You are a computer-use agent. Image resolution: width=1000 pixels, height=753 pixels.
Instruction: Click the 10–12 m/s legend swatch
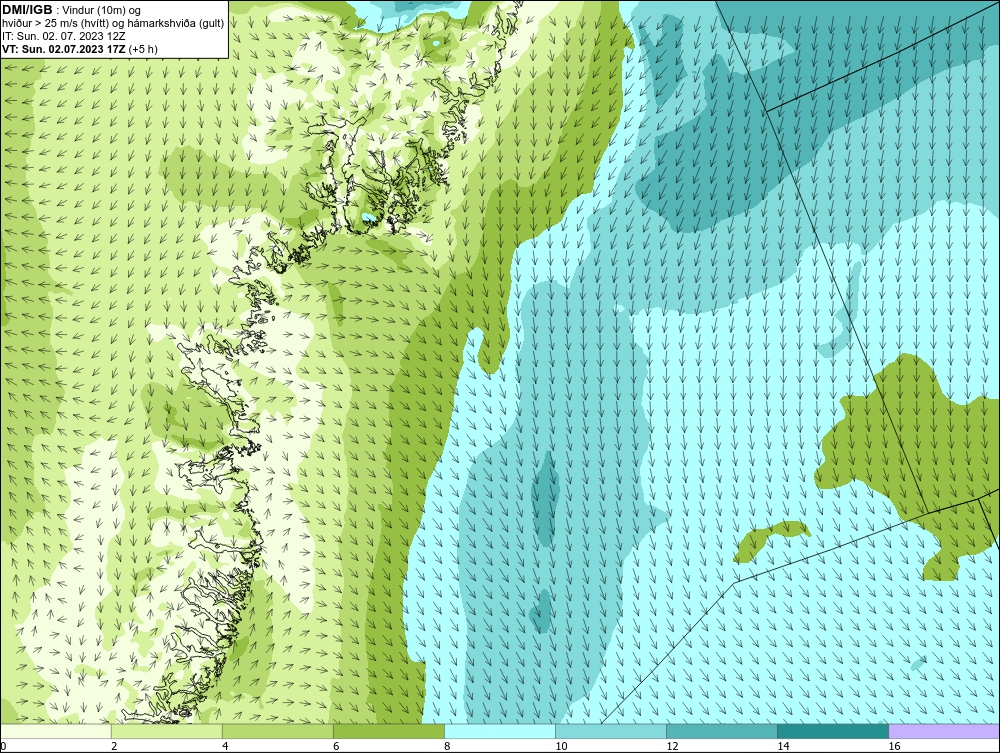pos(611,731)
